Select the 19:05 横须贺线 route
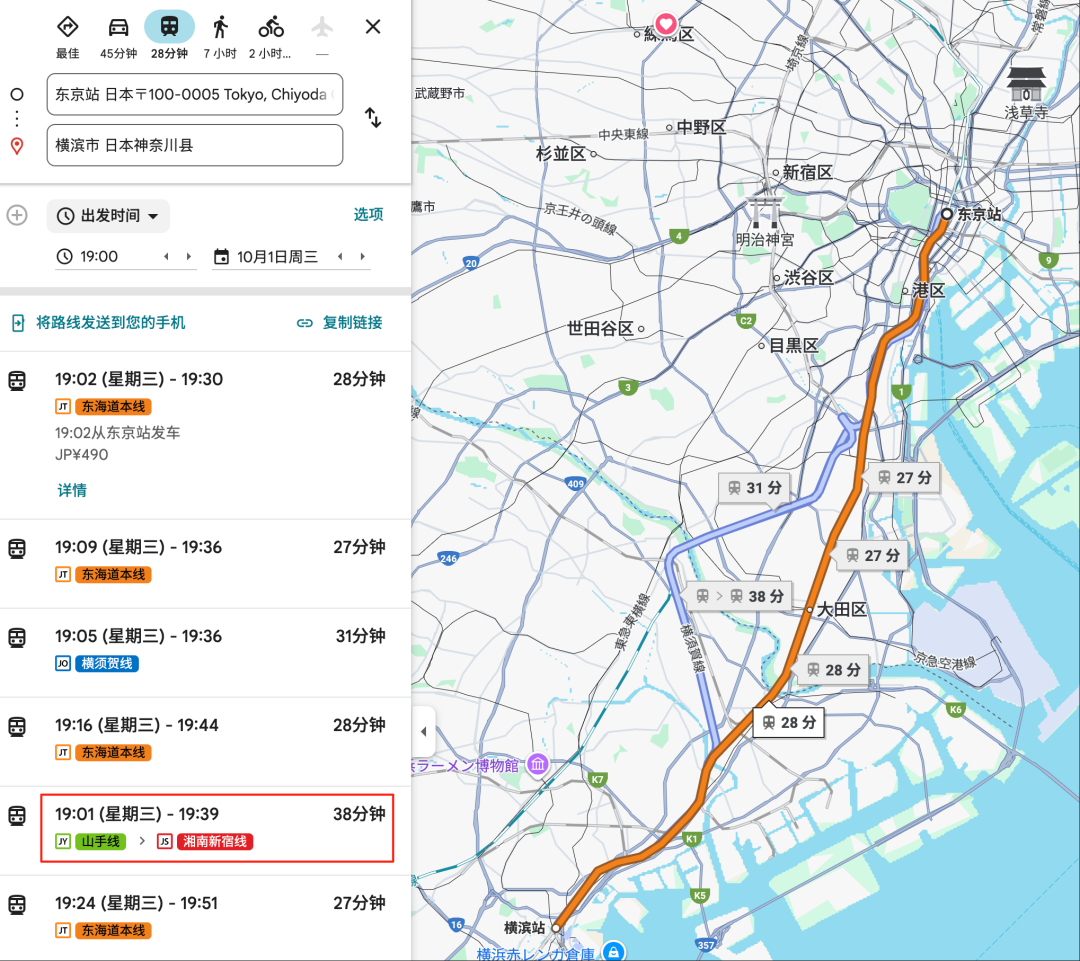This screenshot has width=1080, height=961. click(205, 653)
